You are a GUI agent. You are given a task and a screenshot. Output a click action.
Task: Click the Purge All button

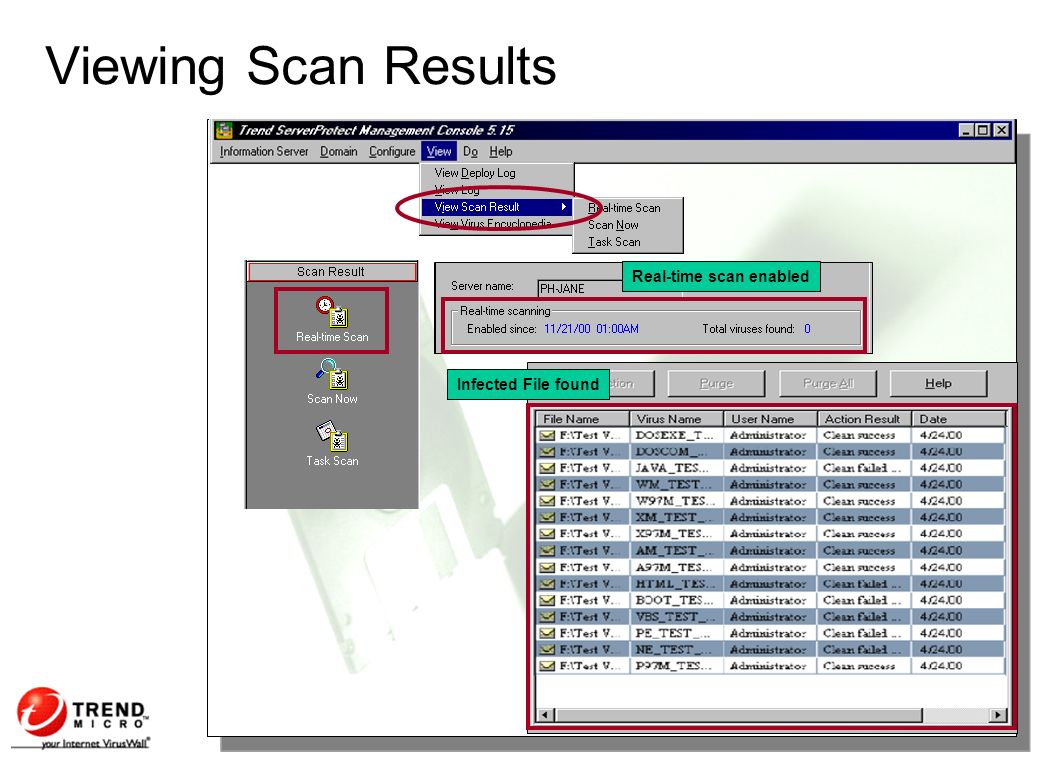[x=828, y=383]
